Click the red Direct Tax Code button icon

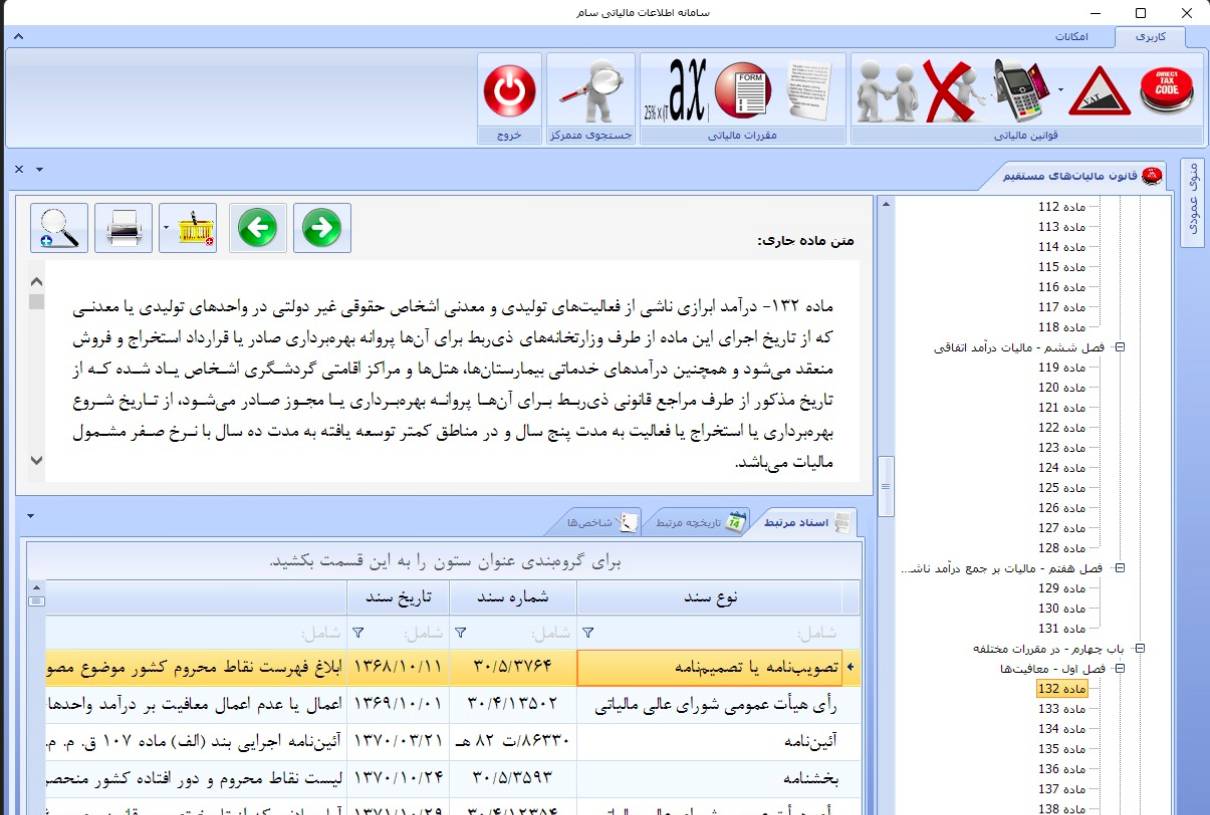click(1167, 90)
